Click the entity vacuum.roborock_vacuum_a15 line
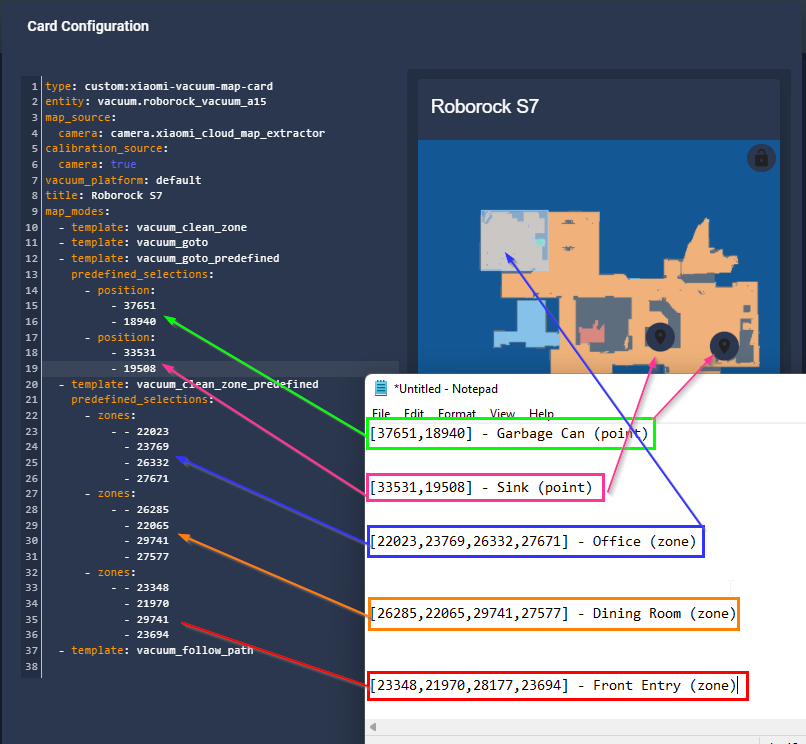Image resolution: width=806 pixels, height=744 pixels. (x=156, y=102)
